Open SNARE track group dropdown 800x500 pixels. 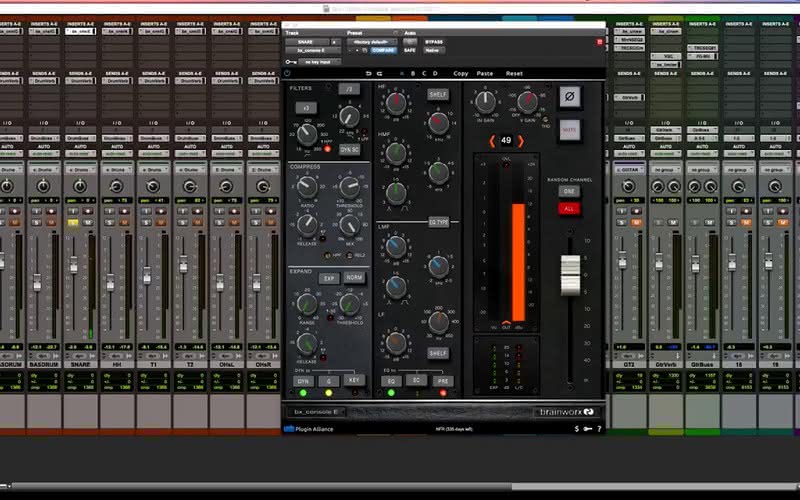tap(80, 169)
